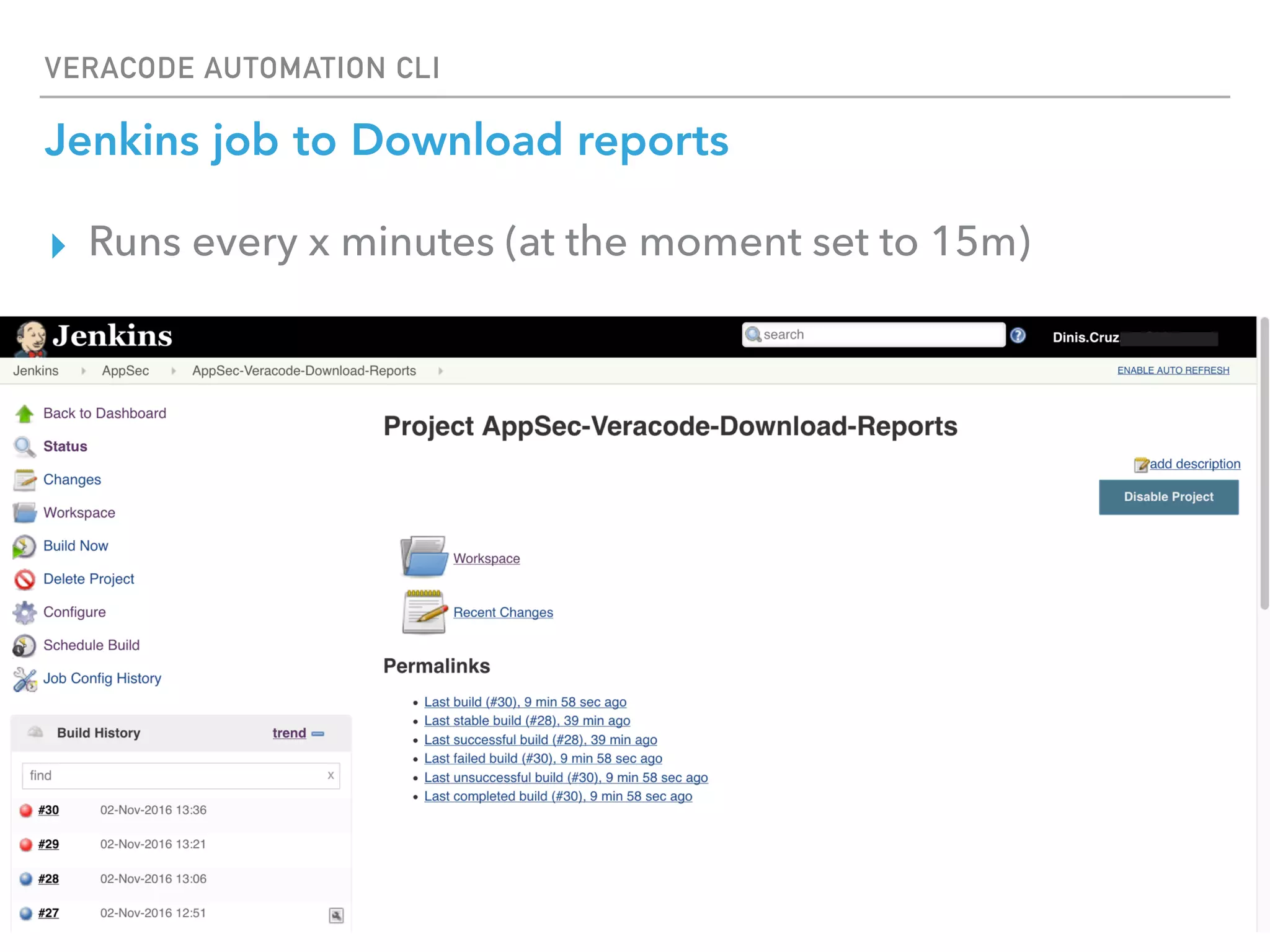
Task: Open the build history trend link
Action: point(289,733)
